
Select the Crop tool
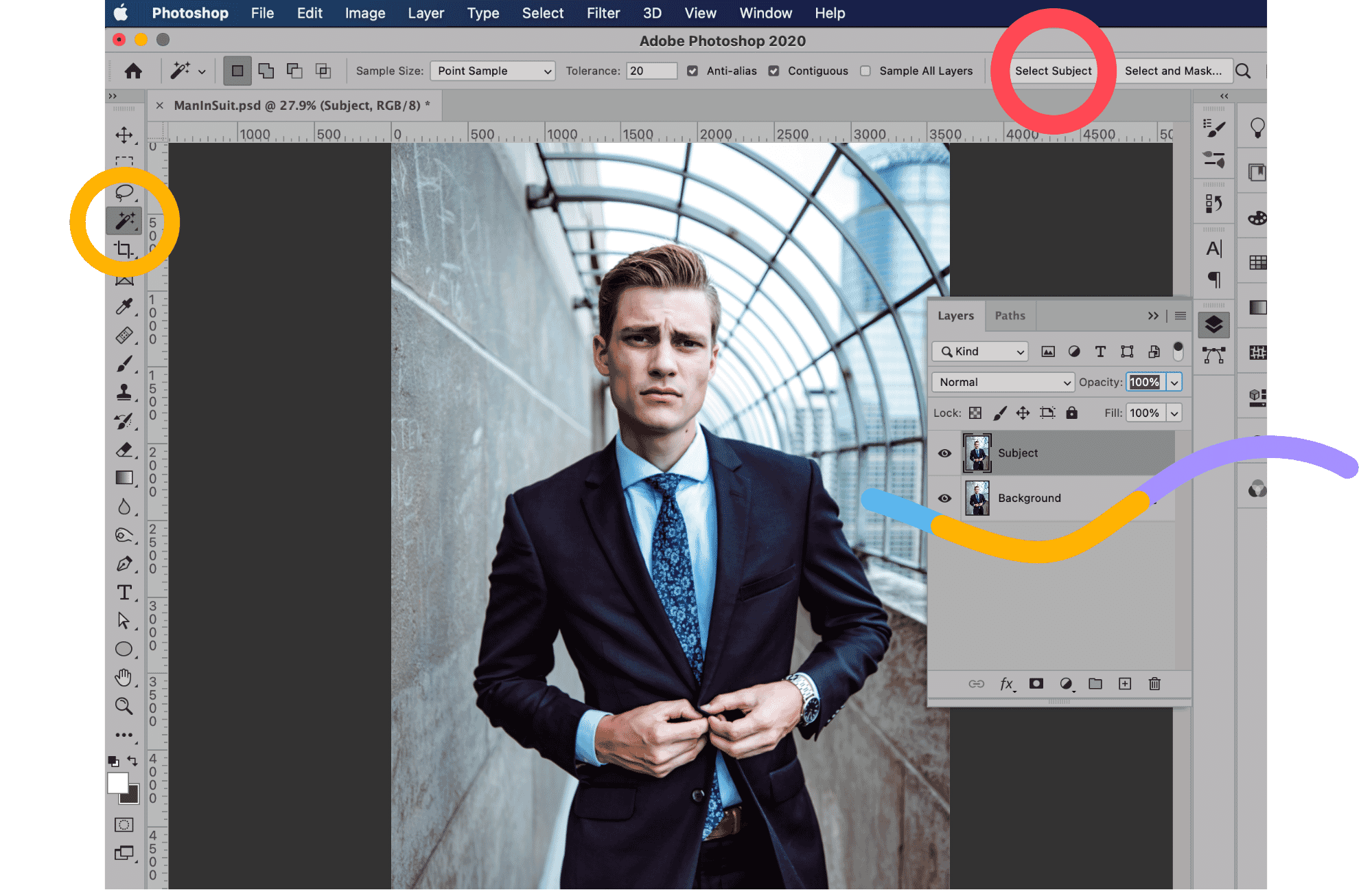click(124, 249)
